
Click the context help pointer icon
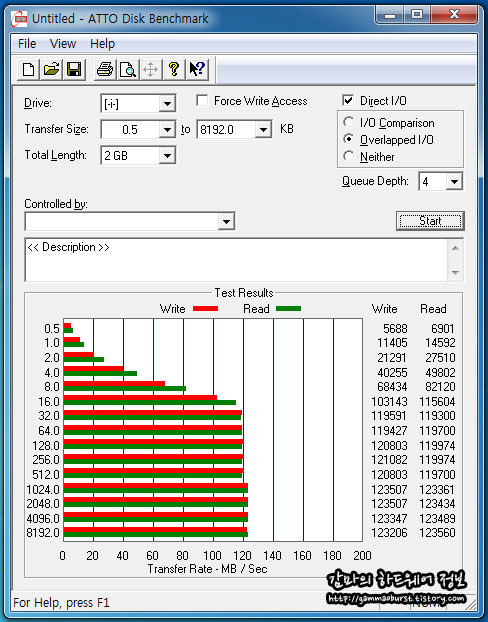click(197, 70)
